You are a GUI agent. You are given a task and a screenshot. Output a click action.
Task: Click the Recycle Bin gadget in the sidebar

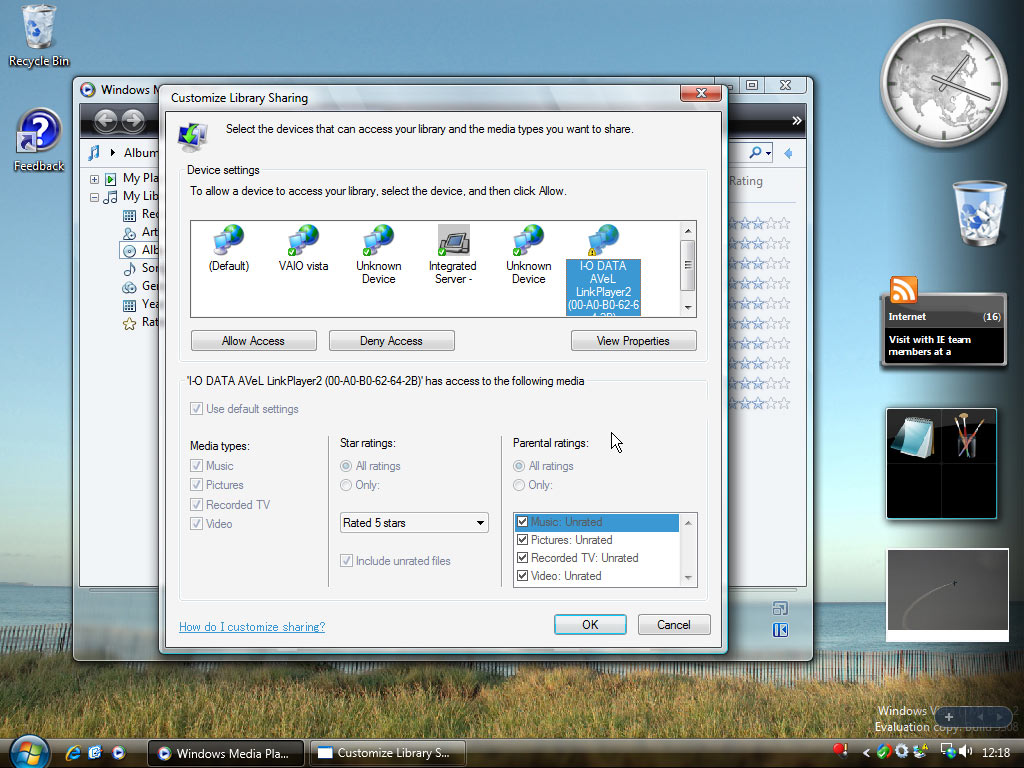pos(979,214)
